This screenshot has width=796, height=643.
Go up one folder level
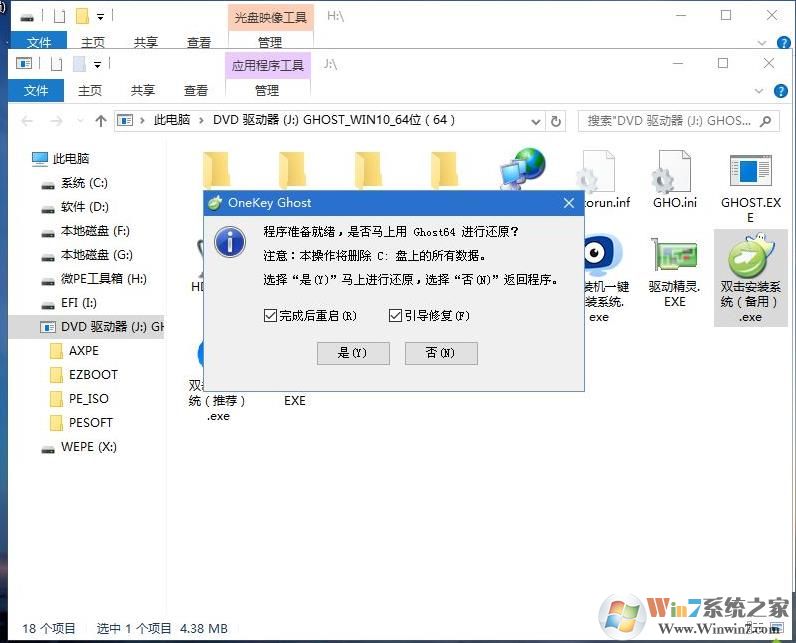point(101,121)
